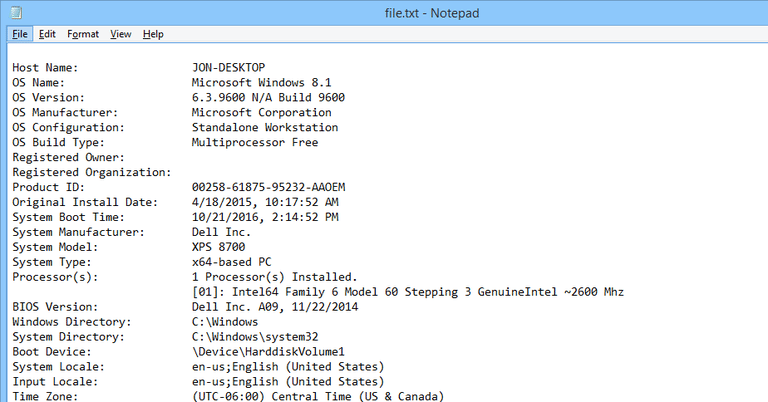
Task: Click the 'Host Name:' label
Action: [45, 68]
